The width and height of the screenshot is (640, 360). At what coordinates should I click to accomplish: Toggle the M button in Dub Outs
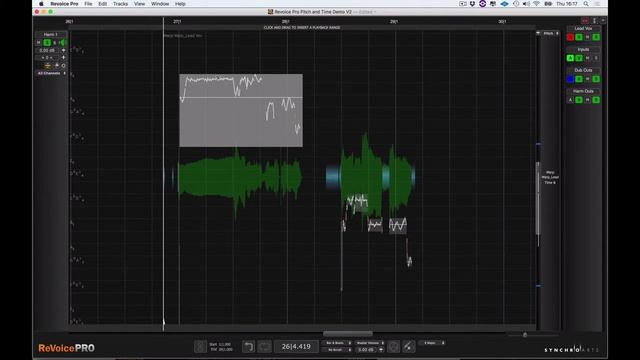(587, 79)
